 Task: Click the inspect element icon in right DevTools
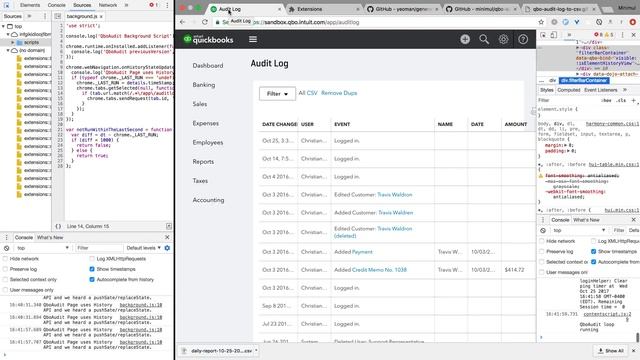[x=543, y=35]
